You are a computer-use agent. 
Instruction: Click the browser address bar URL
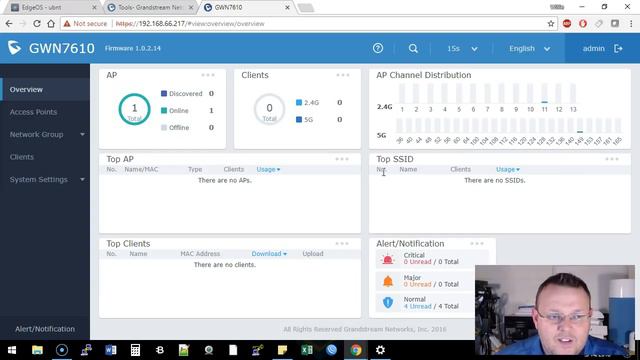pos(190,24)
